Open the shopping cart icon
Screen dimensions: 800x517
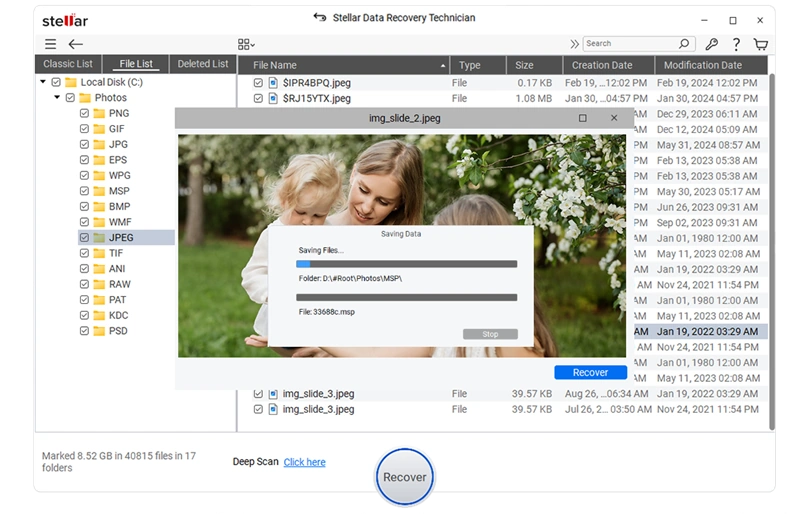click(x=761, y=44)
